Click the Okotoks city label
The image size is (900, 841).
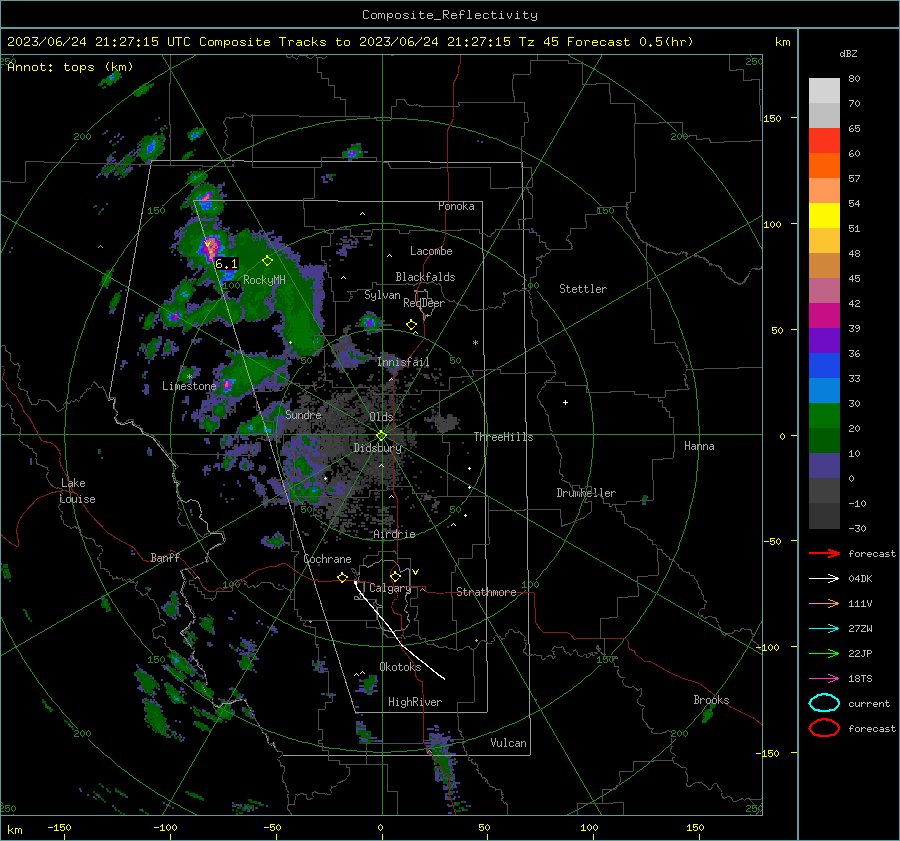[x=400, y=667]
